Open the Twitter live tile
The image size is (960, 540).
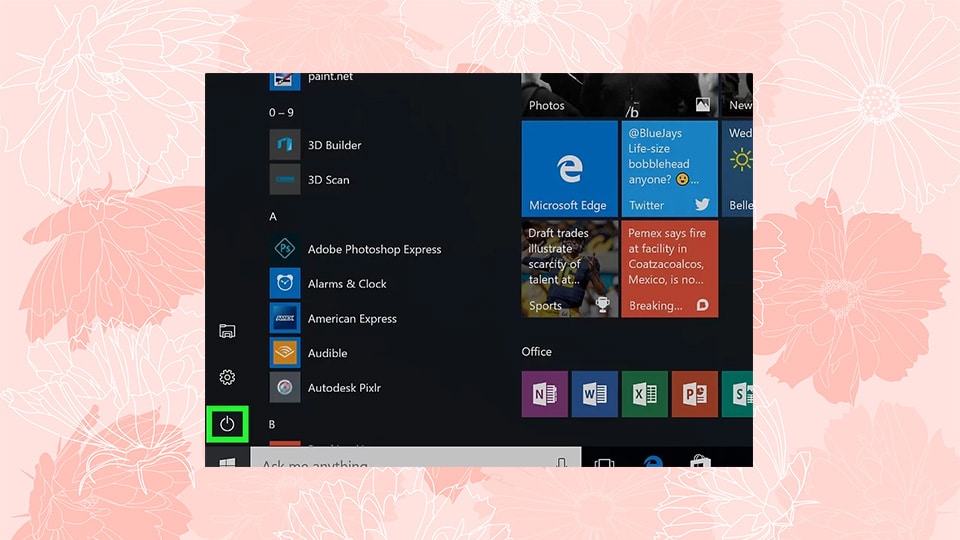click(669, 169)
